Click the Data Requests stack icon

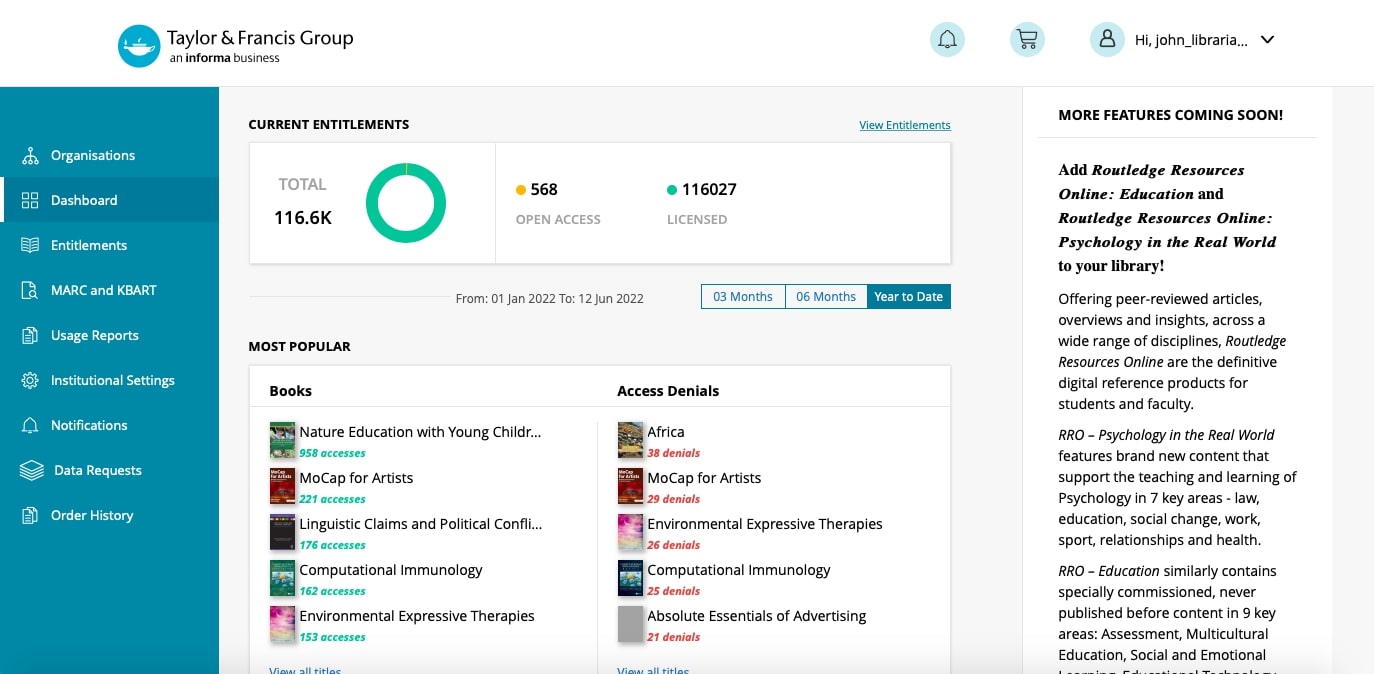tap(32, 470)
